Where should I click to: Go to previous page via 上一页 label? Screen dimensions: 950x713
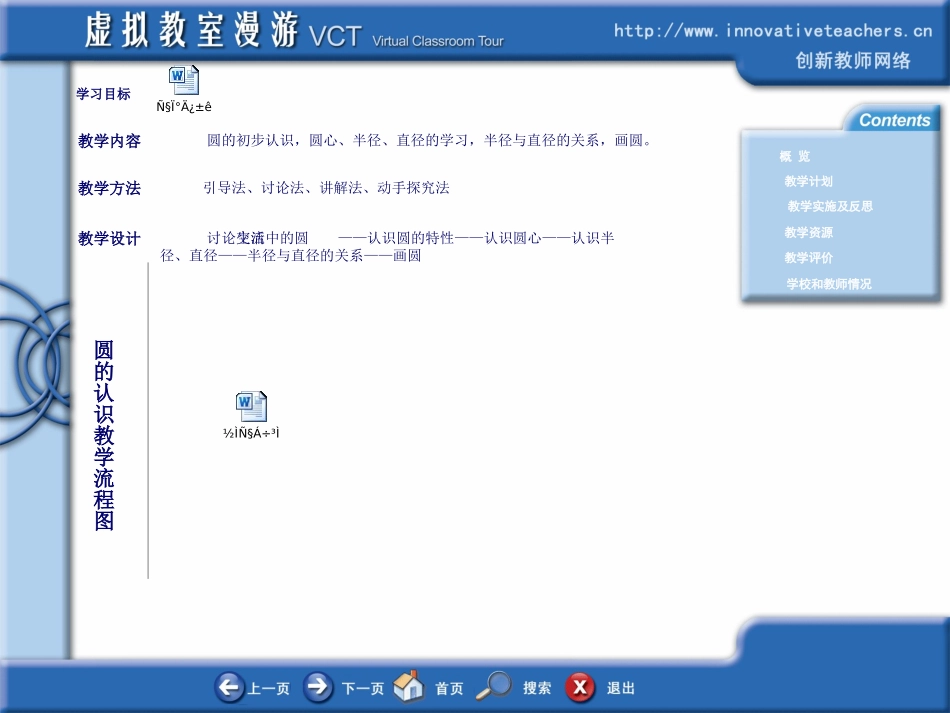coord(268,688)
